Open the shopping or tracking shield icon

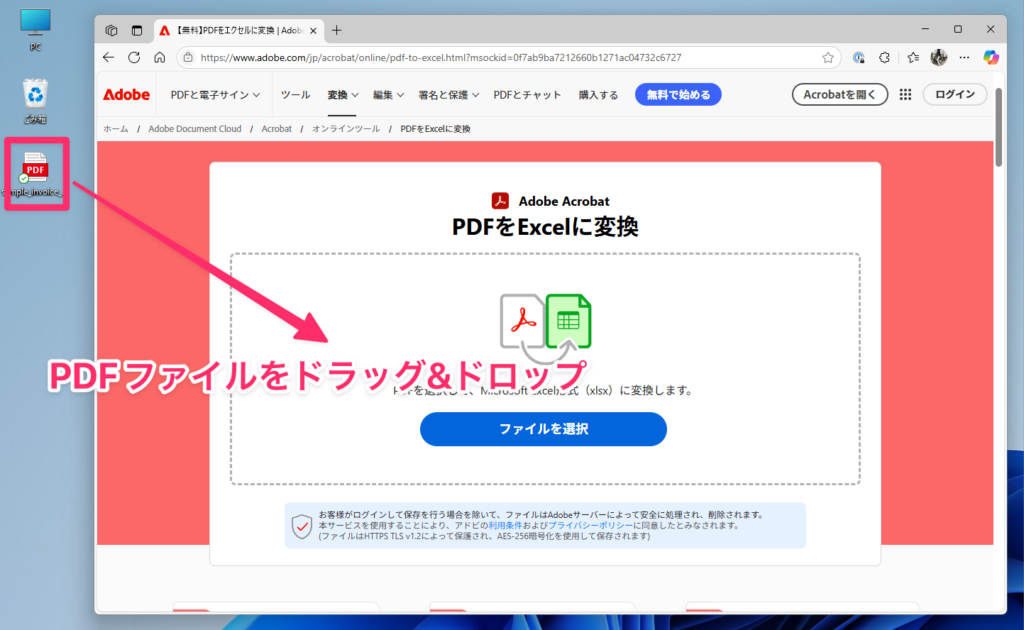859,57
